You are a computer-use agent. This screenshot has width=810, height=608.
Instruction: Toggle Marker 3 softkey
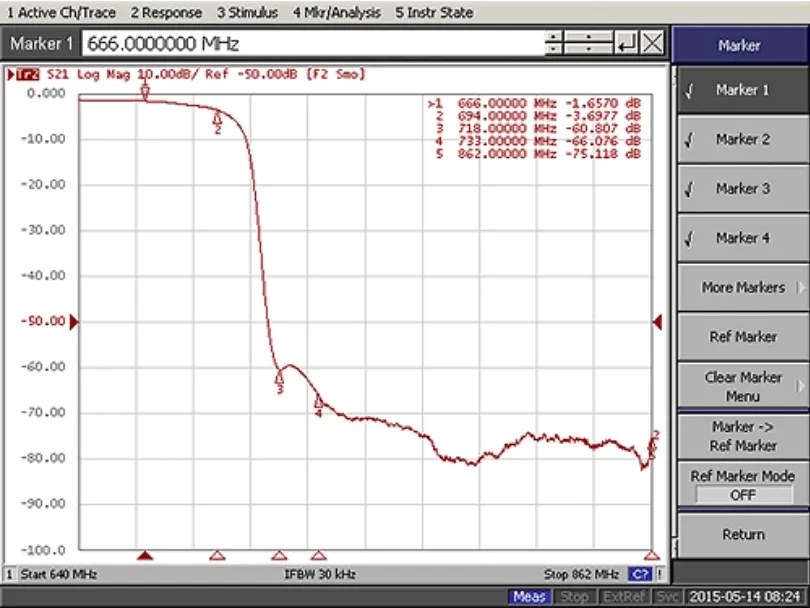[x=742, y=188]
